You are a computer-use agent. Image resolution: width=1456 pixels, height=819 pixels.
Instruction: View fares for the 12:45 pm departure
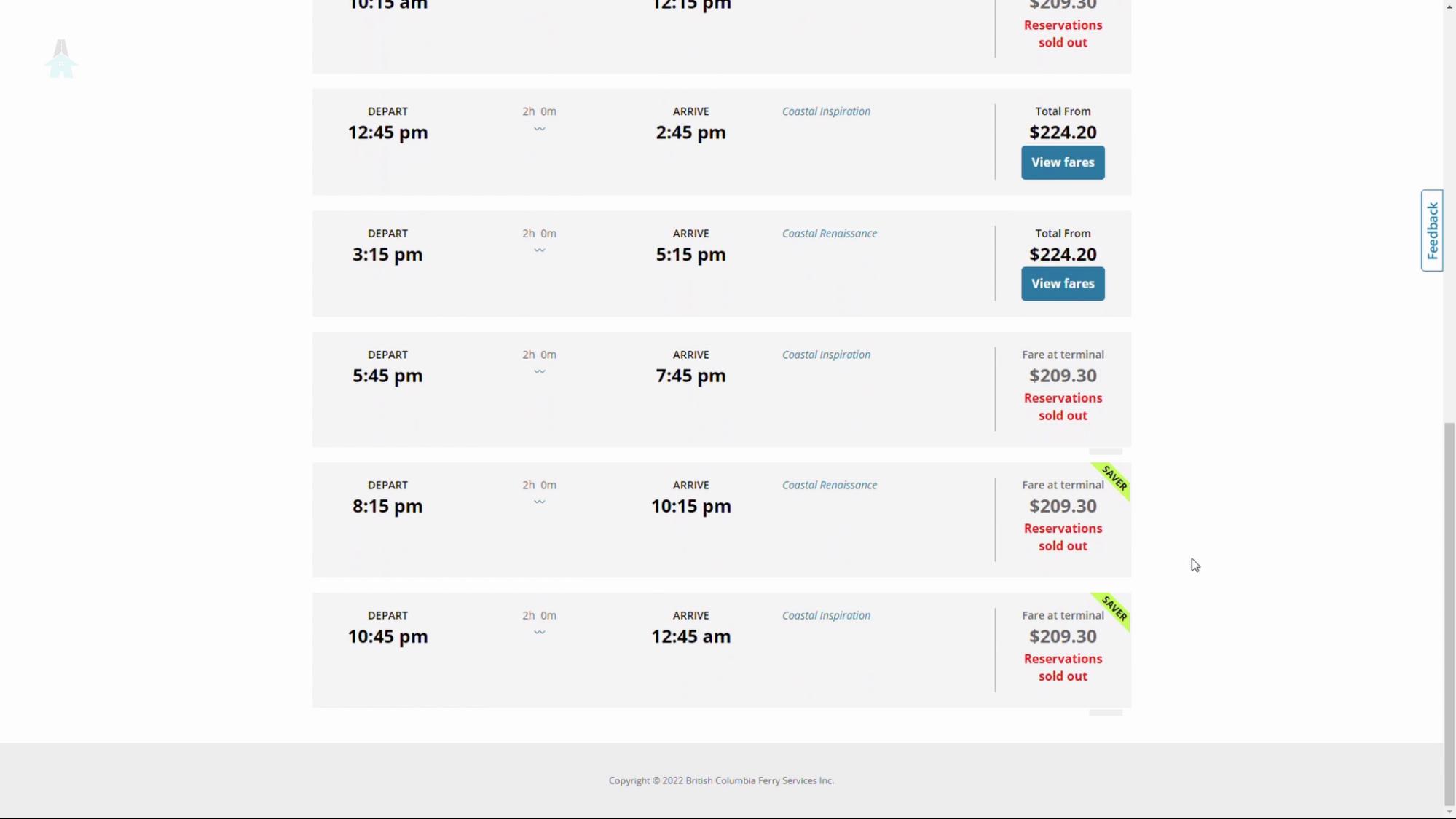(1062, 162)
